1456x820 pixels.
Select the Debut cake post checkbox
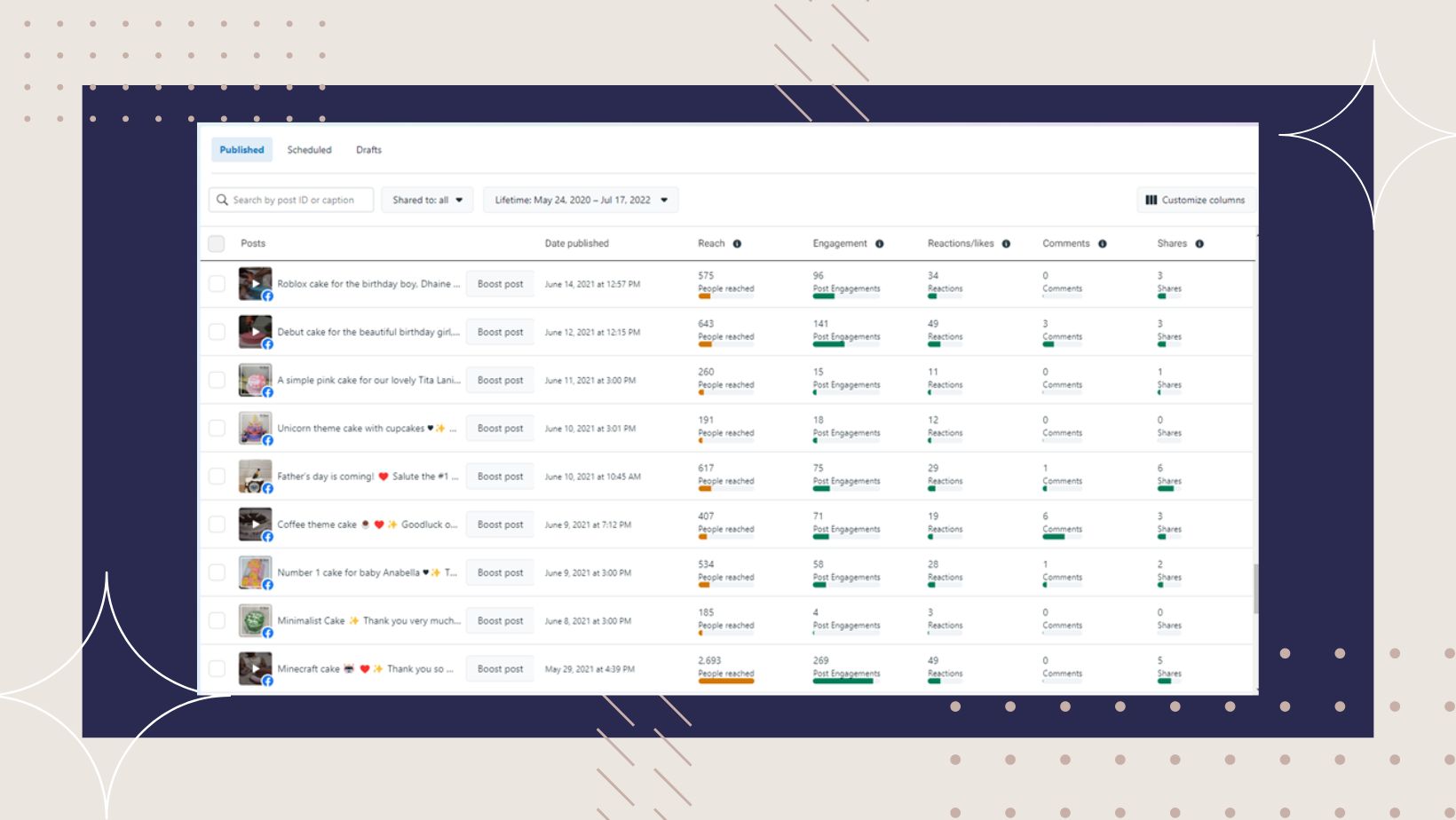(x=217, y=332)
